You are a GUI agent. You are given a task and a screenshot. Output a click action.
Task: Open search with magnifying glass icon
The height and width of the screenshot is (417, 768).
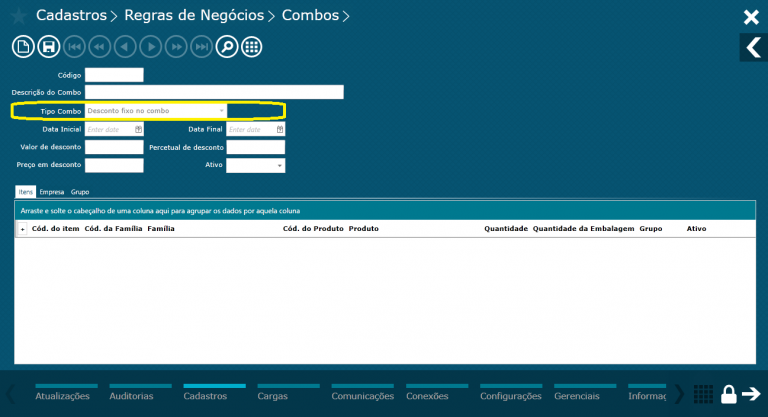[x=227, y=47]
